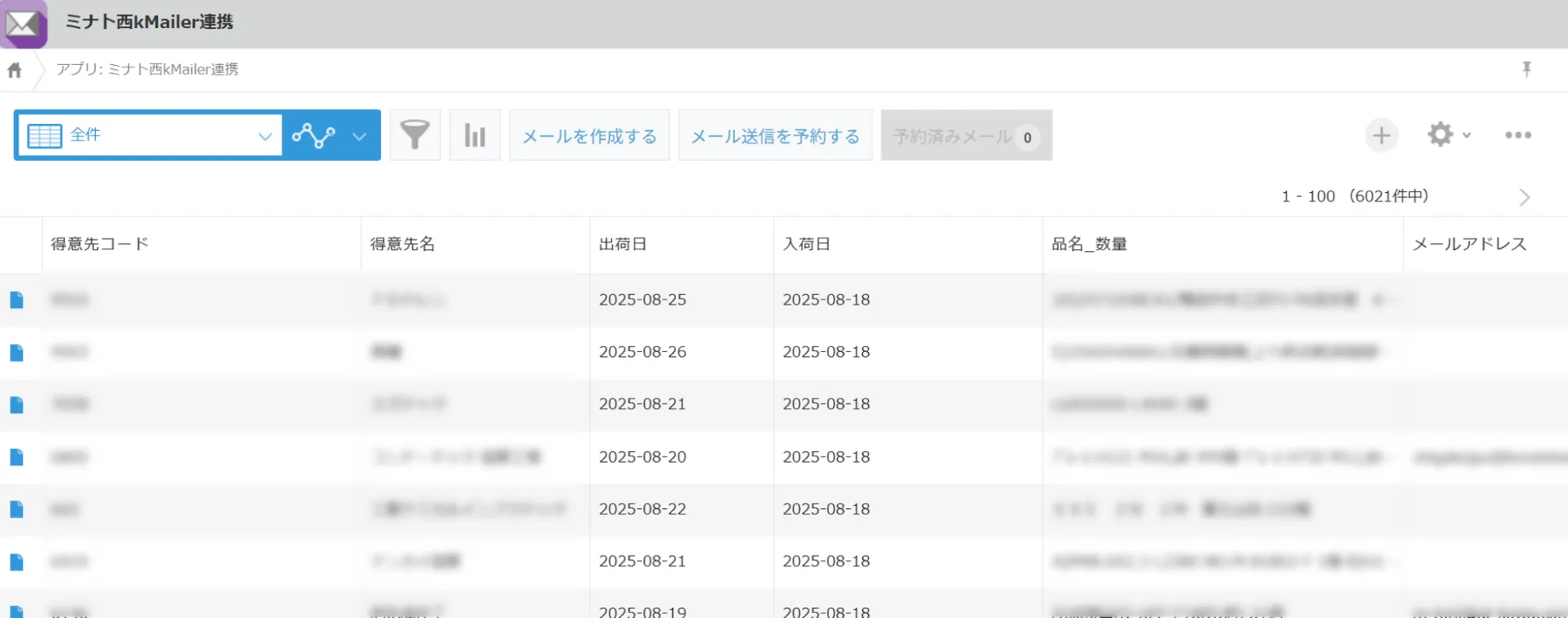Expand the graph view chevron dropdown

tap(359, 136)
